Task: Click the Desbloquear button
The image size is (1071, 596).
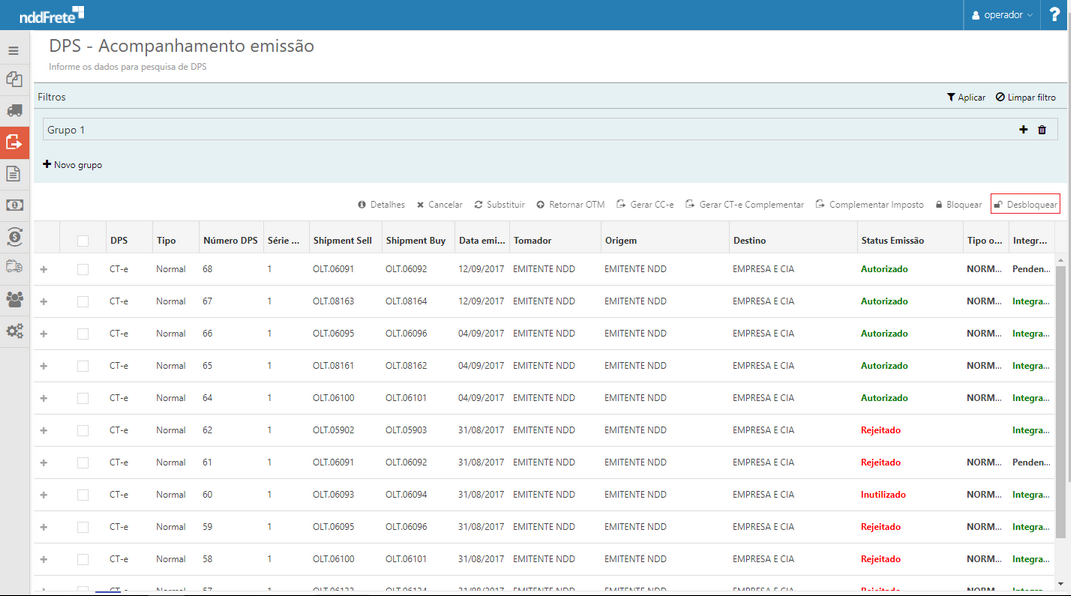Action: click(x=1025, y=204)
